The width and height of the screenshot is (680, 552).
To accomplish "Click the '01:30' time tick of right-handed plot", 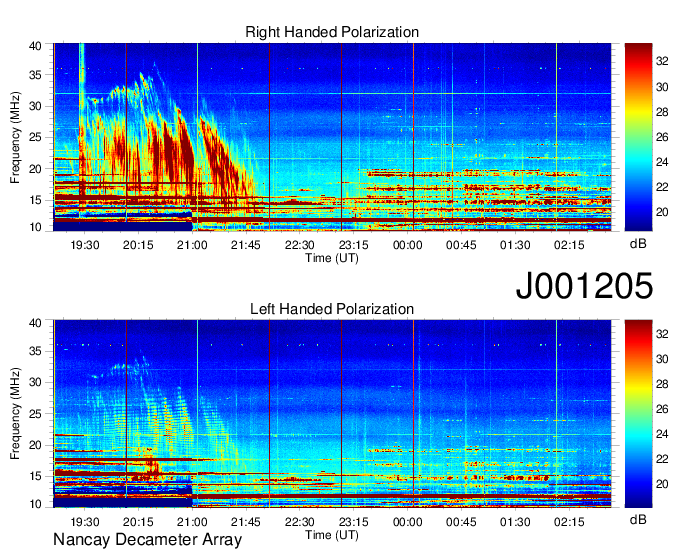I will pos(515,245).
